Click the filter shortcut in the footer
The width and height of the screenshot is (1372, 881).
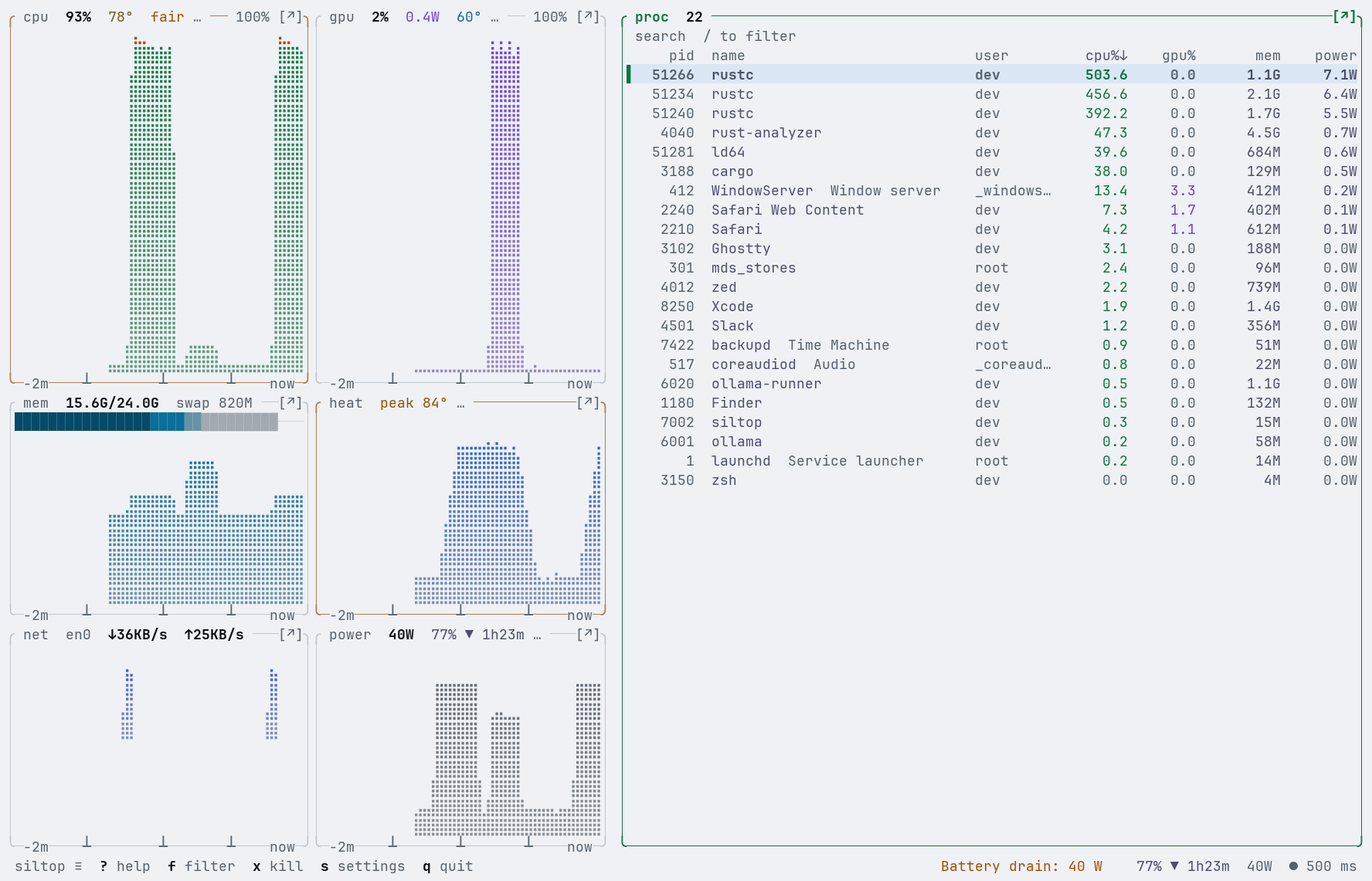pyautogui.click(x=201, y=866)
